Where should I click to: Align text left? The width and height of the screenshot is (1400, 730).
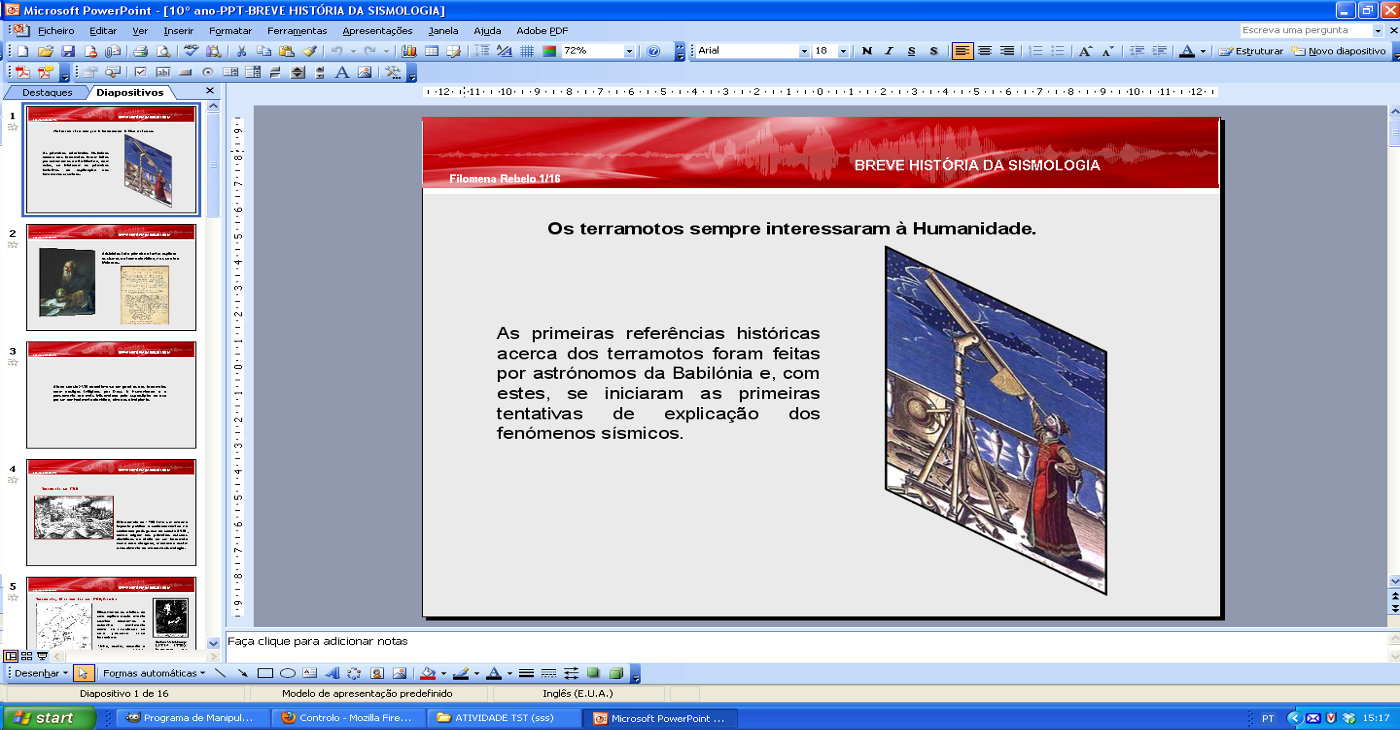[963, 51]
